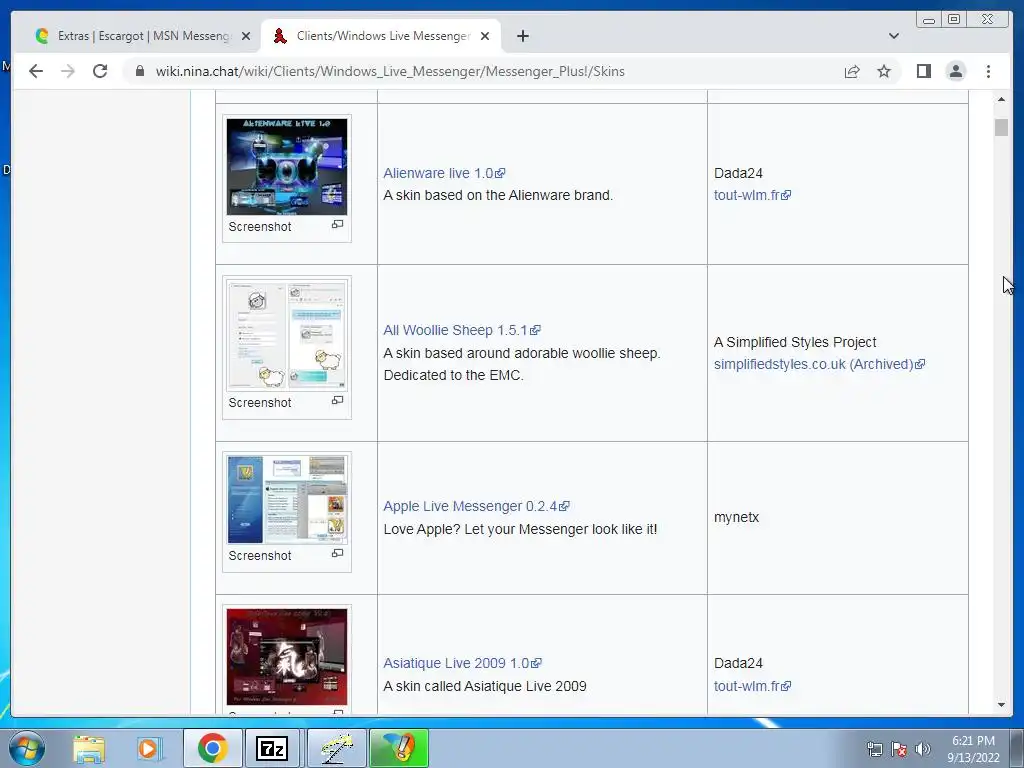Click 'A skin called Asiatique Live 2009' text
Screen dimensions: 1024x768
[485, 686]
